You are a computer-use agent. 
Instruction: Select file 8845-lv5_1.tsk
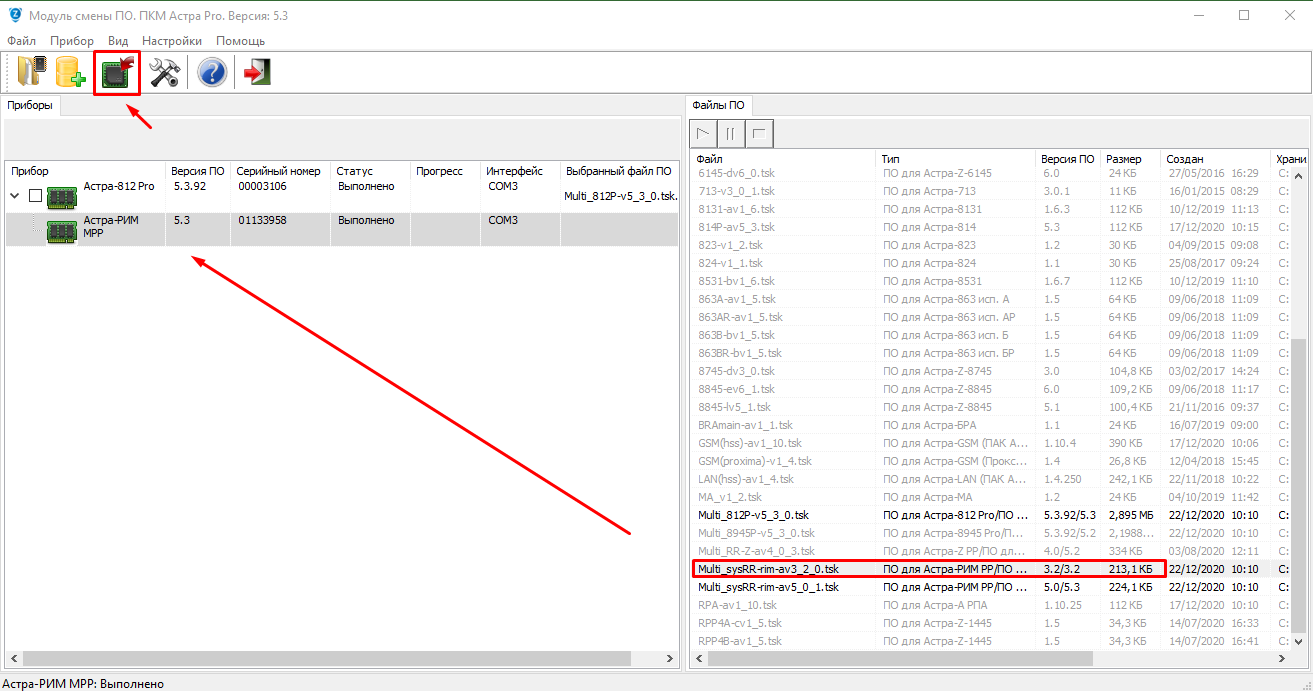point(734,407)
